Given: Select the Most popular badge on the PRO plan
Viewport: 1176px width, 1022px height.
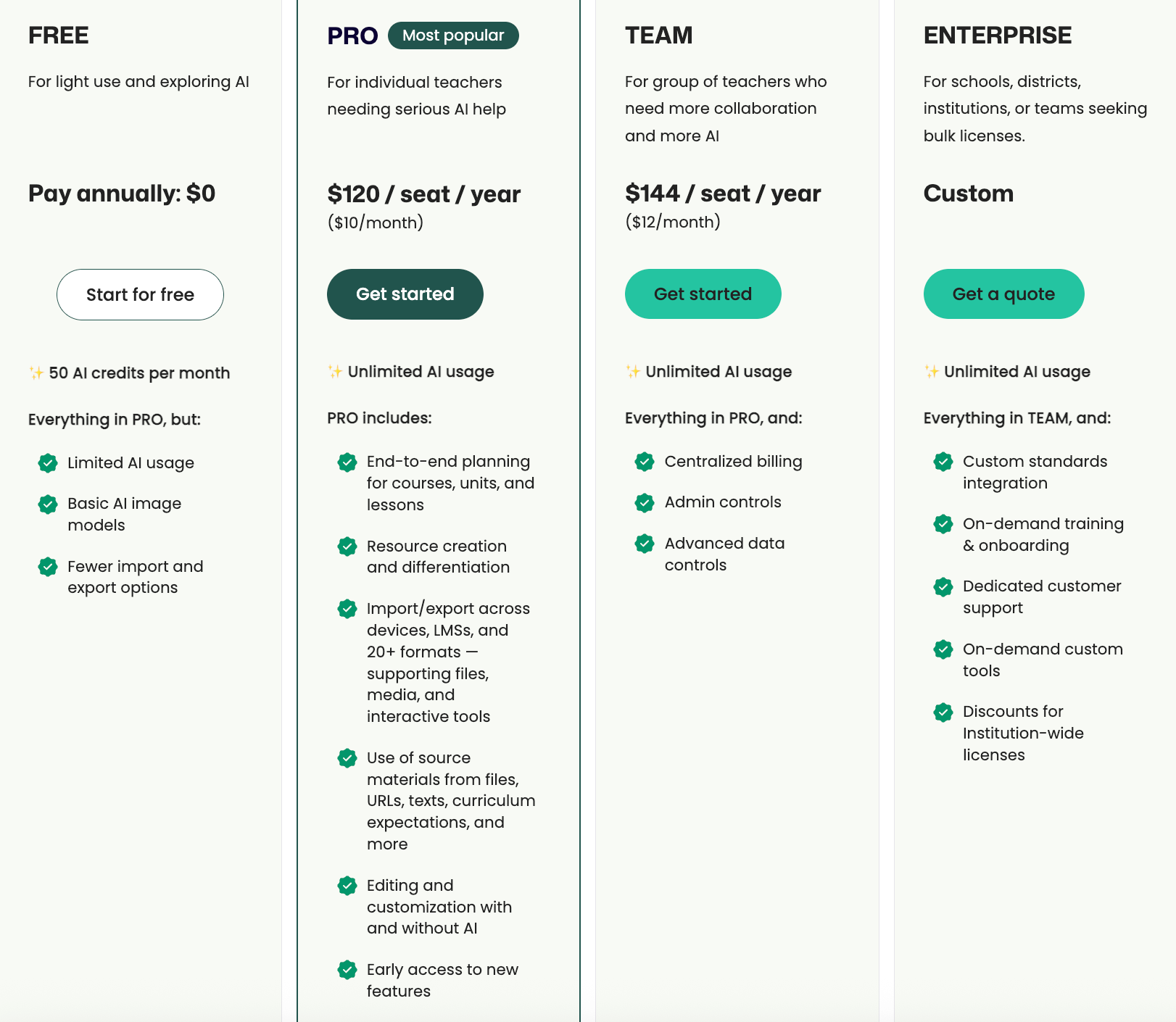Looking at the screenshot, I should tap(452, 35).
